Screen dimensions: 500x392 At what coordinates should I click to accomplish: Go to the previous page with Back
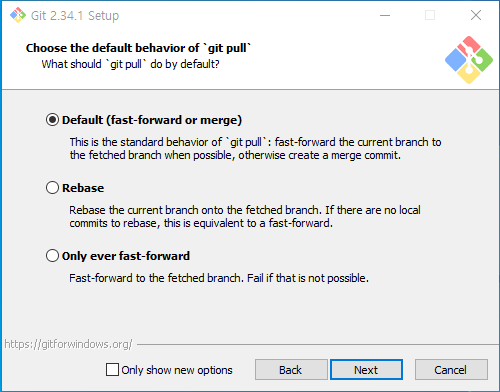291,370
